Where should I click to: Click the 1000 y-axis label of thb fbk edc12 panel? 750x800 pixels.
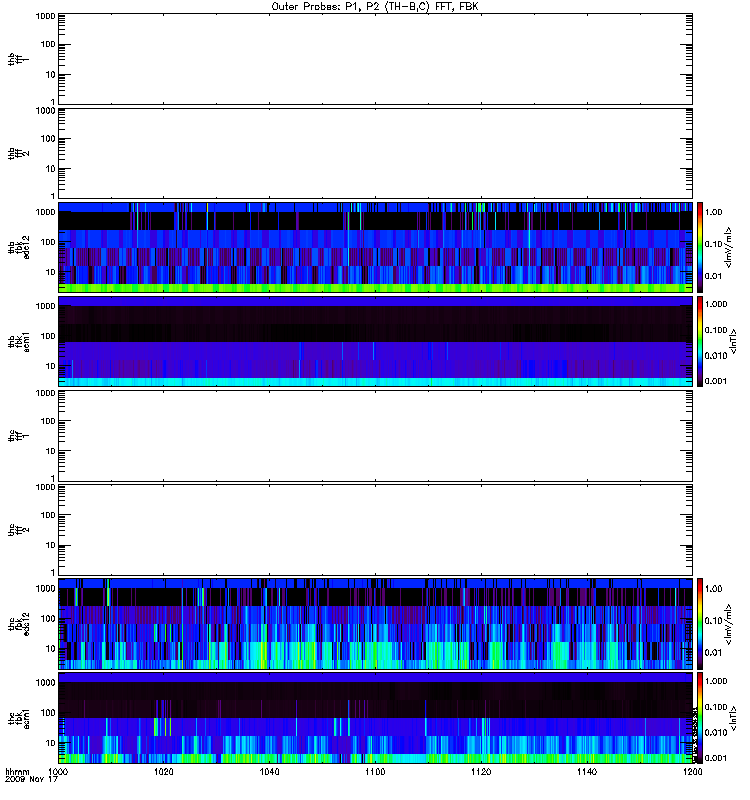(x=45, y=212)
